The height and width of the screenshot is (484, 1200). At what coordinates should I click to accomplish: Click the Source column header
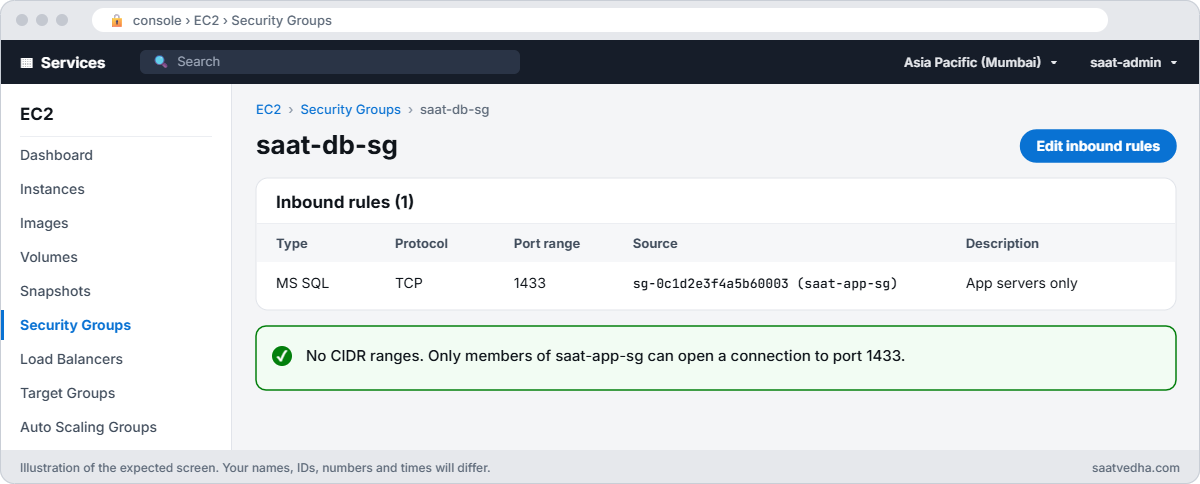pos(655,243)
